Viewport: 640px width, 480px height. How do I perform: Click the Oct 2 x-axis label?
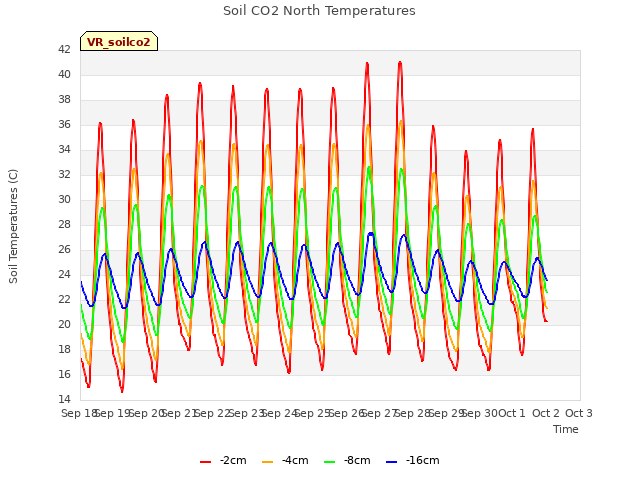(x=546, y=413)
